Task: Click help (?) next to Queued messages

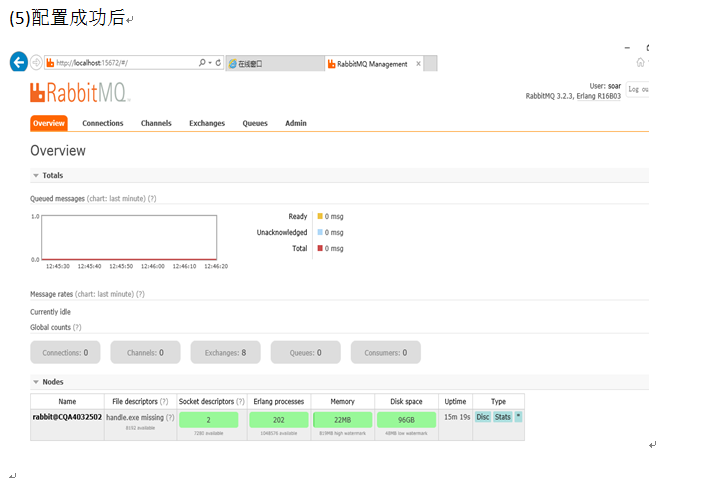Action: click(x=152, y=199)
